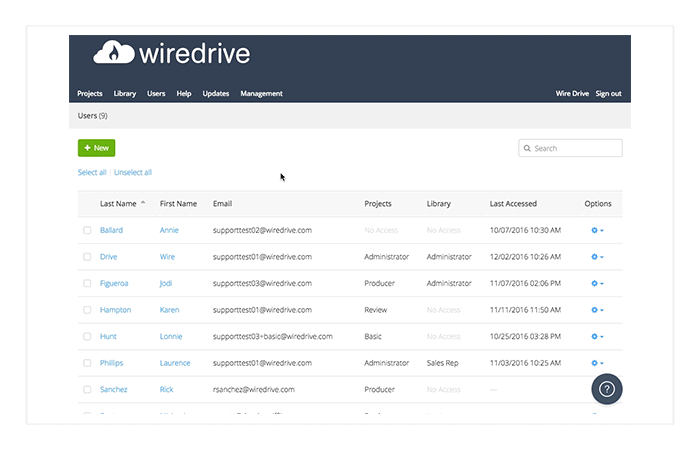700x450 pixels.
Task: Click the magnifier icon in Search box
Action: pos(527,148)
